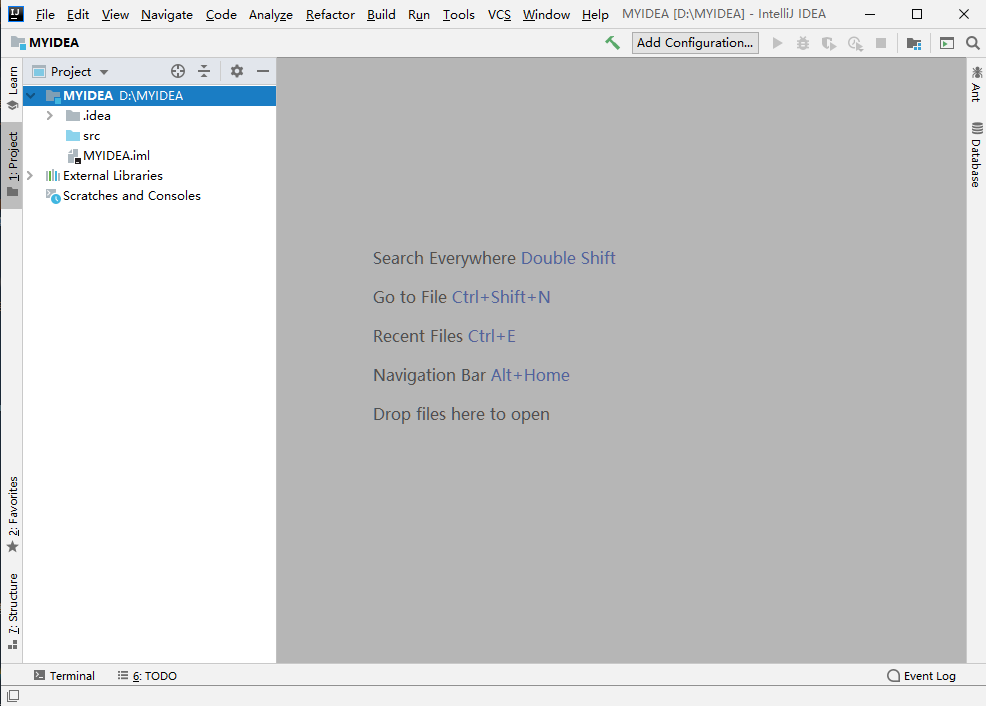
Task: Open the 2: Favorites tool window
Action: click(x=13, y=514)
